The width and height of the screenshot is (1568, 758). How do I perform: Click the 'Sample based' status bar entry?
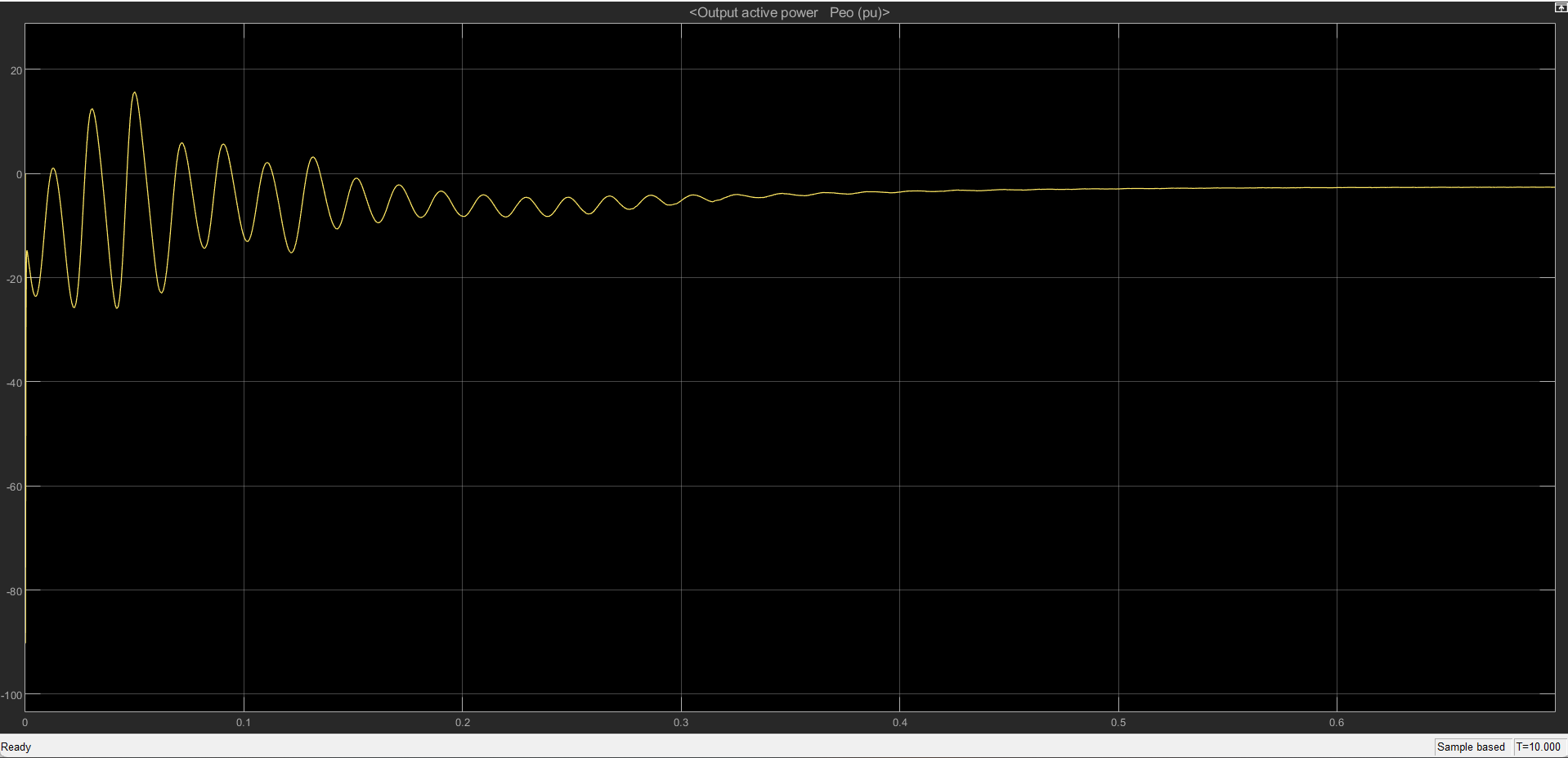1471,747
